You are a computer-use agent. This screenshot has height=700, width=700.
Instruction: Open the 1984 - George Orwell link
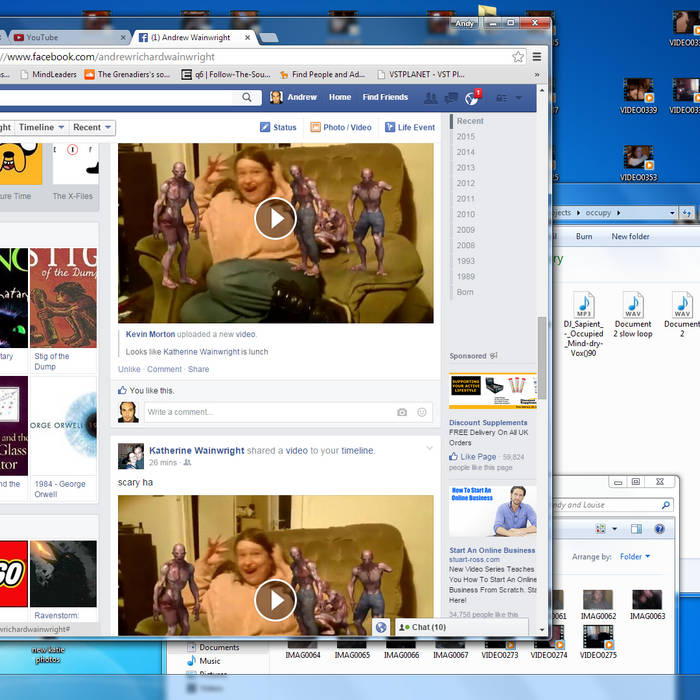(x=60, y=489)
